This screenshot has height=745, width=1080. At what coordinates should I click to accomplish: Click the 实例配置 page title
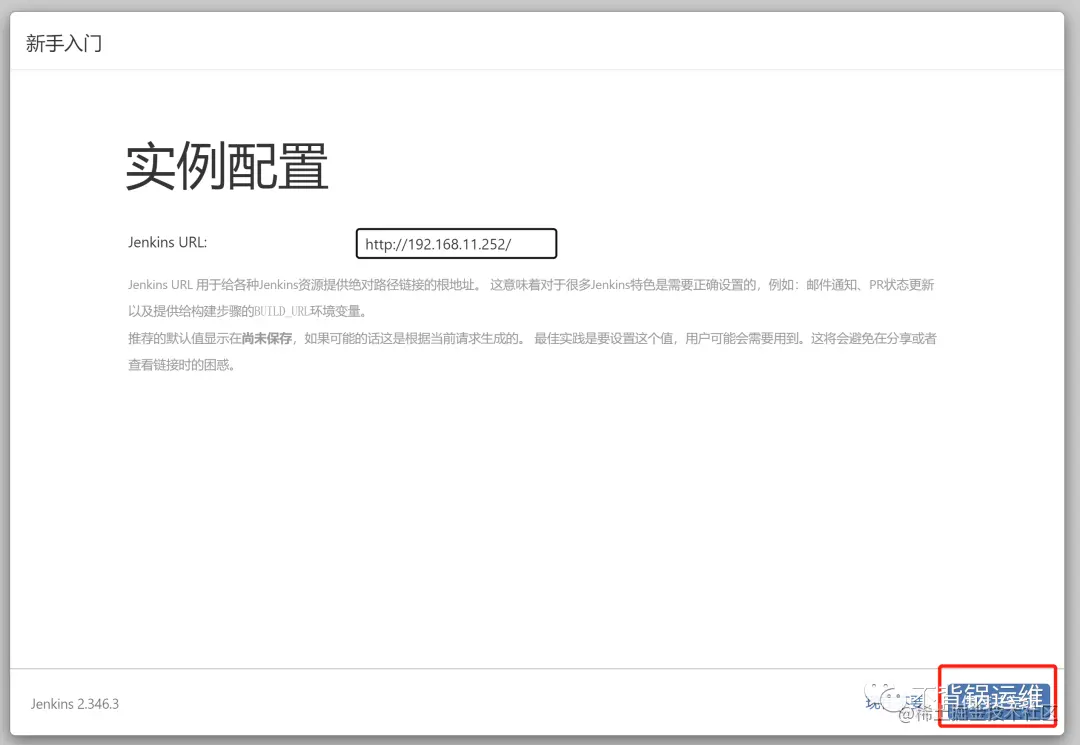click(226, 166)
